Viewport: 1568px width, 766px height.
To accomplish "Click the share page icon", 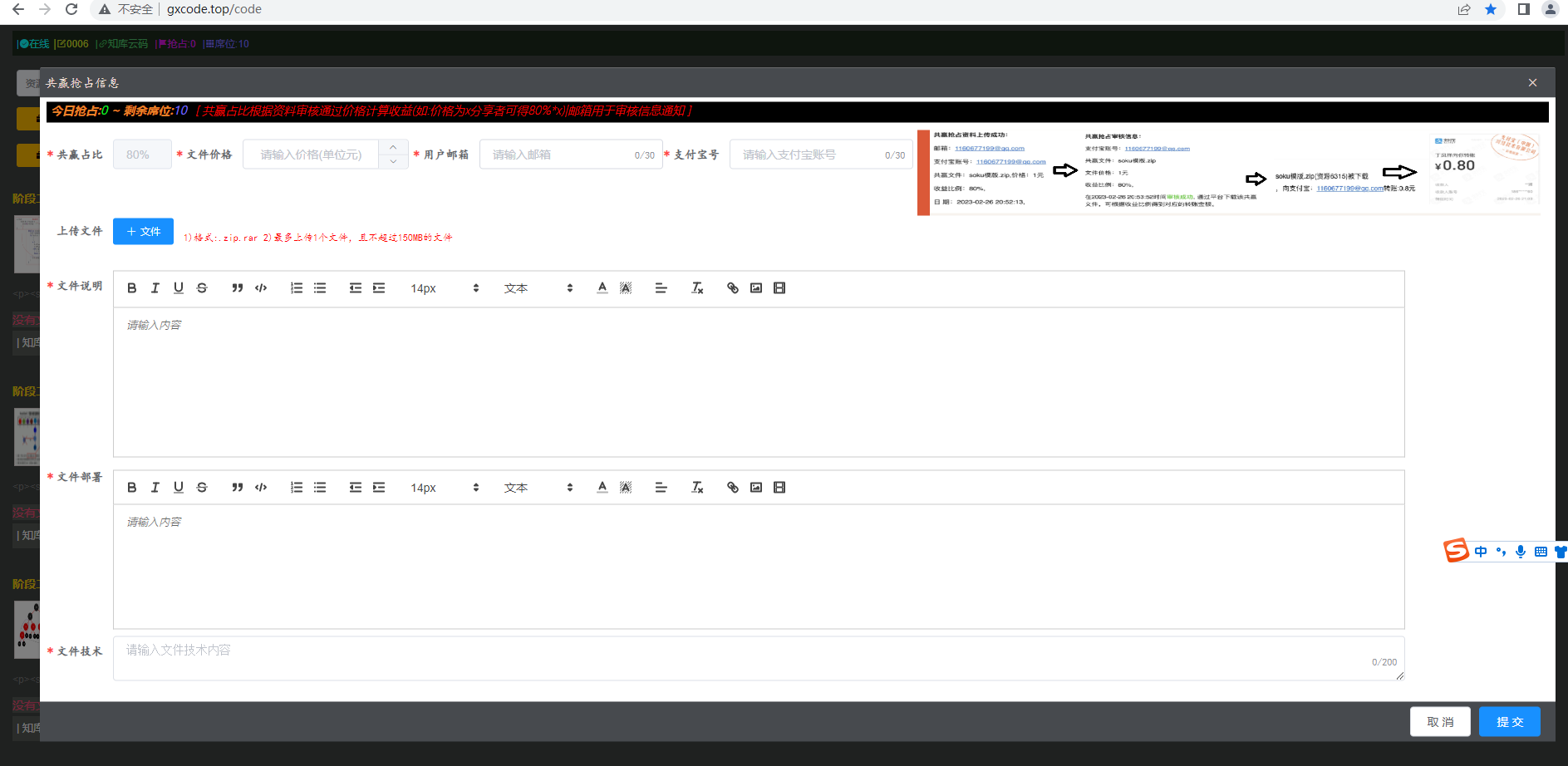I will [1464, 9].
